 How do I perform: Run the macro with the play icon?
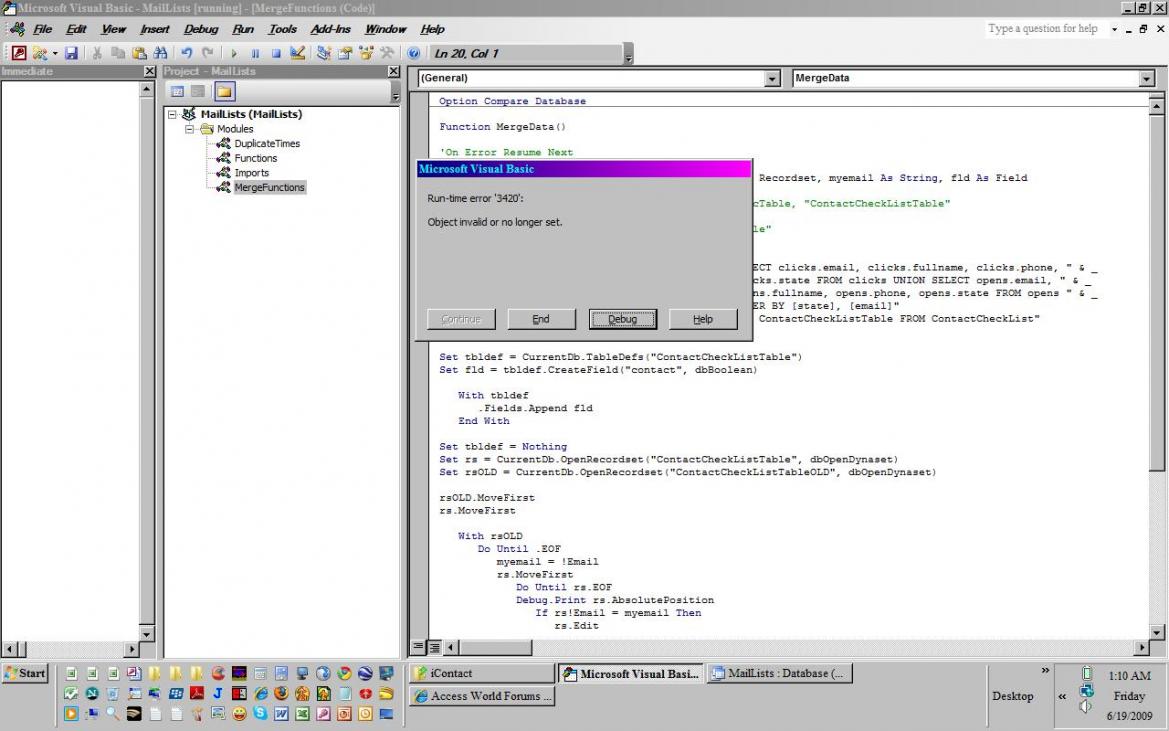(233, 54)
